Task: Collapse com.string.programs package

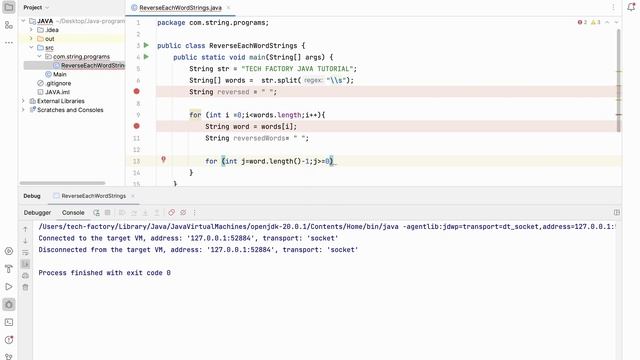Action: pyautogui.click(x=40, y=56)
